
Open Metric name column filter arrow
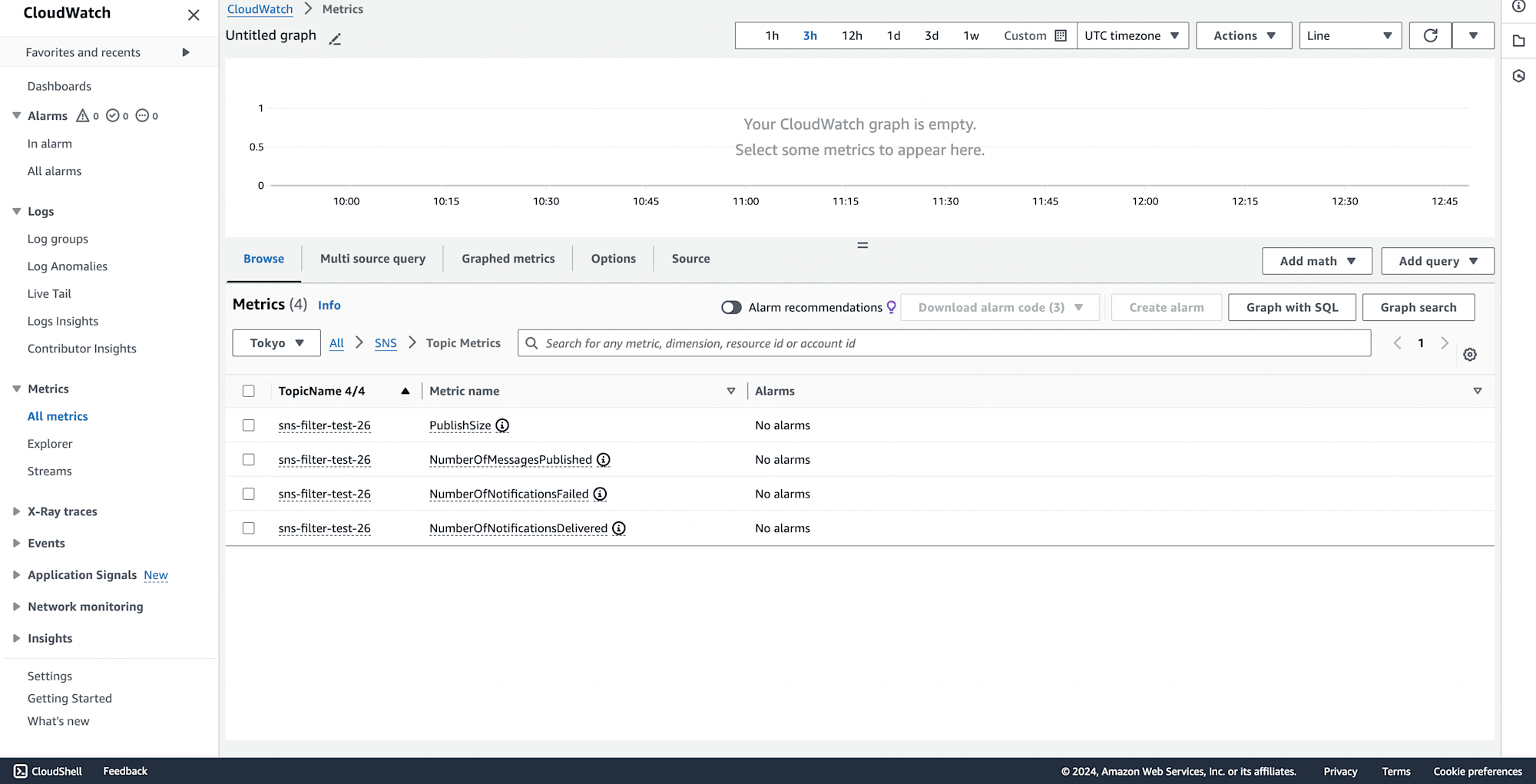[731, 391]
